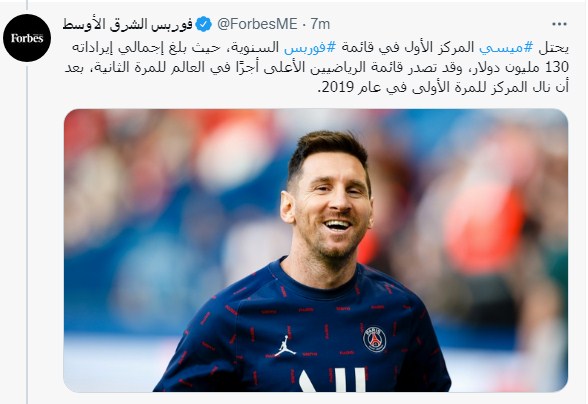
Task: Click display name فوربس الشرق الأوسط
Action: (x=128, y=24)
